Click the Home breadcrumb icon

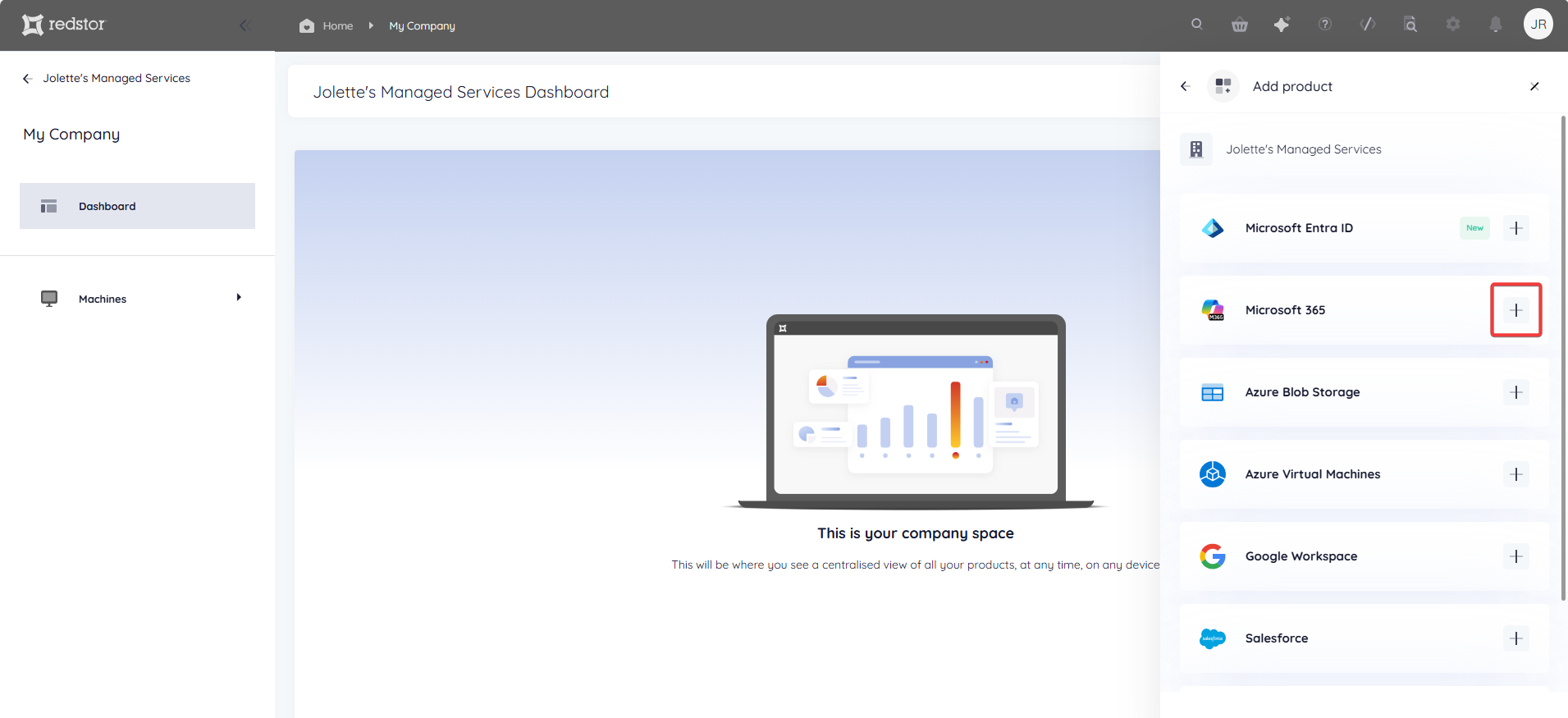click(x=307, y=25)
